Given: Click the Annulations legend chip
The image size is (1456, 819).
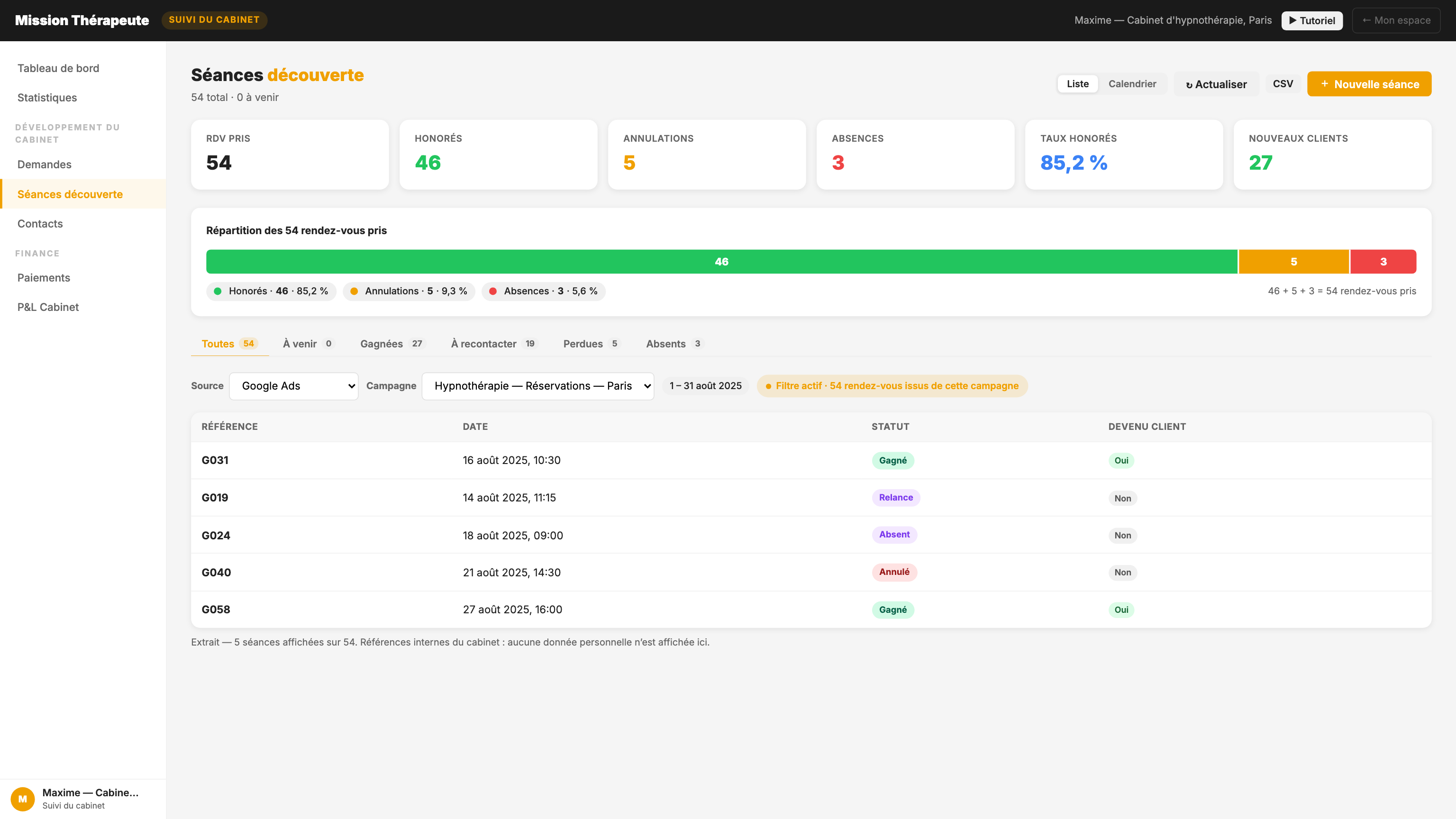Looking at the screenshot, I should [409, 291].
